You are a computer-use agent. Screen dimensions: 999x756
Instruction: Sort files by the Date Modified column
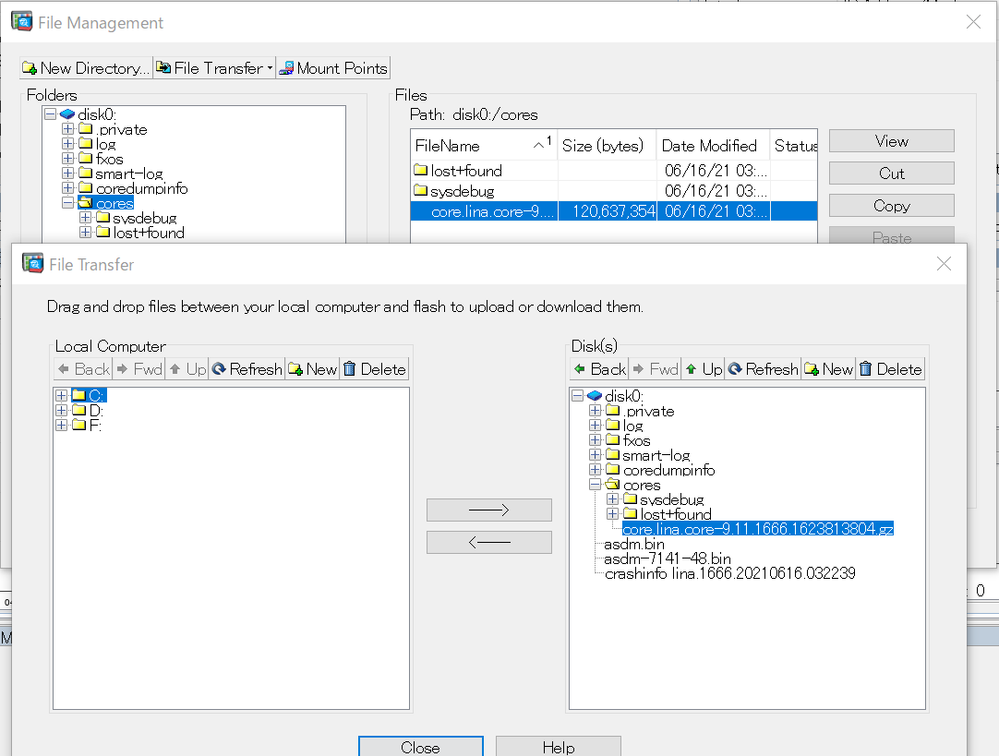coord(713,146)
